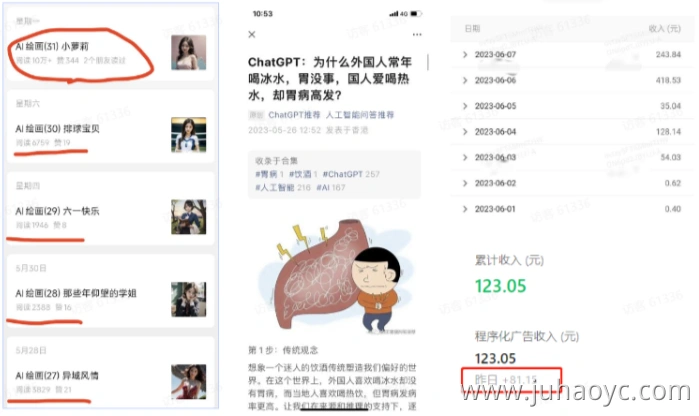Expand the 2023-06-04 income entry
This screenshot has width=699, height=416.
[x=572, y=132]
